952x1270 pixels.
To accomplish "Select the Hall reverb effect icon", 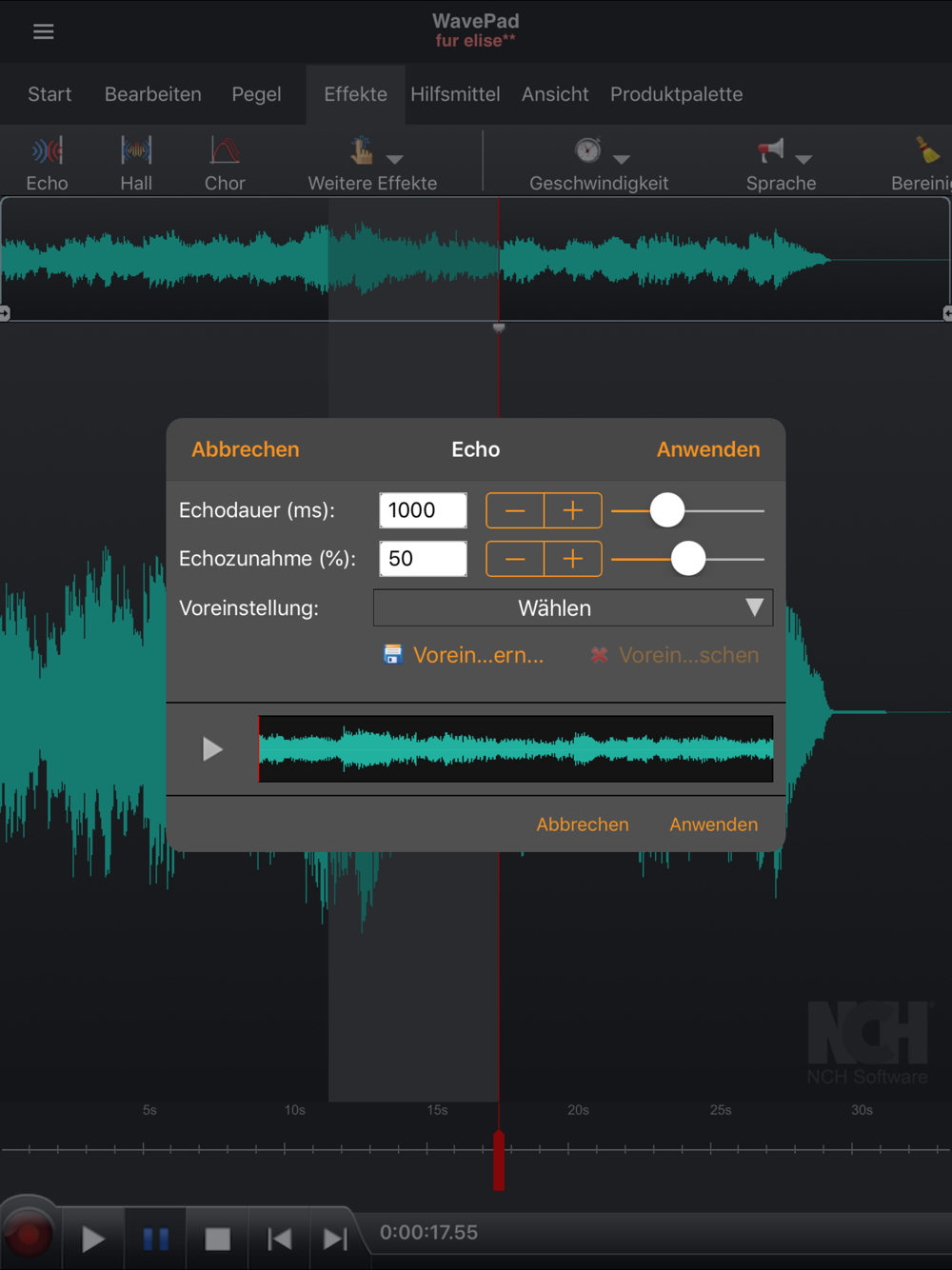I will 136,150.
